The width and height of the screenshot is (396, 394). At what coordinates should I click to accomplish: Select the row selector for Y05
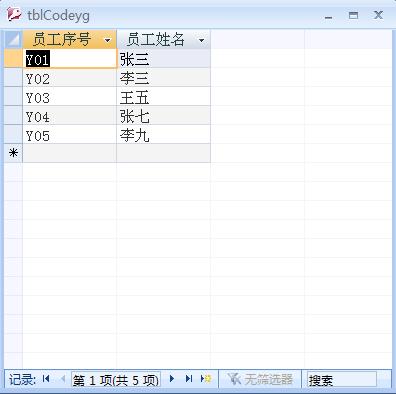pos(13,135)
